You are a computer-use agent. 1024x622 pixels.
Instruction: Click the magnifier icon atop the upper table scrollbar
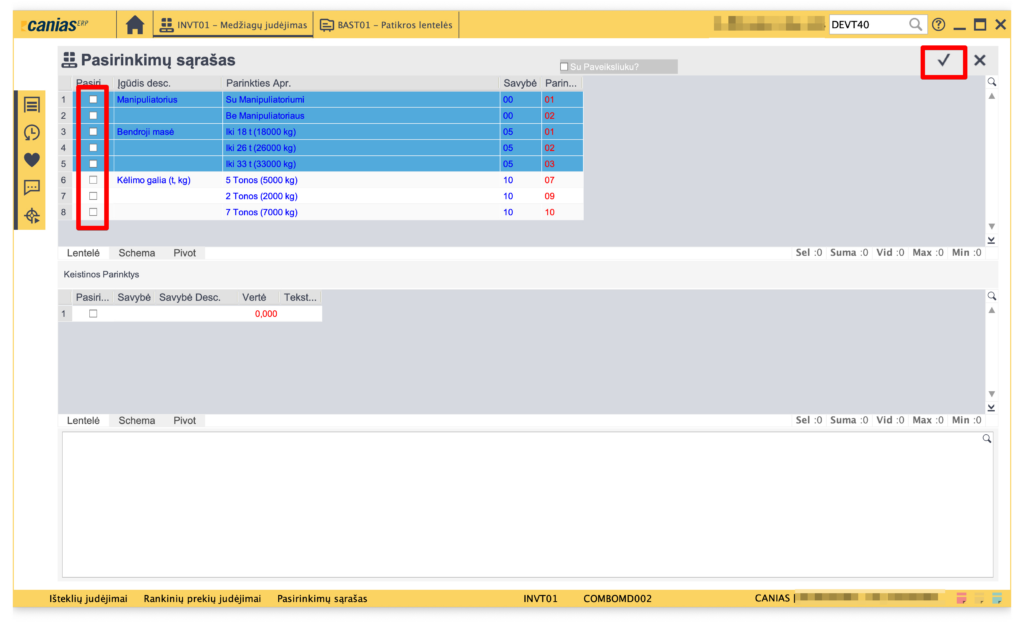[991, 82]
